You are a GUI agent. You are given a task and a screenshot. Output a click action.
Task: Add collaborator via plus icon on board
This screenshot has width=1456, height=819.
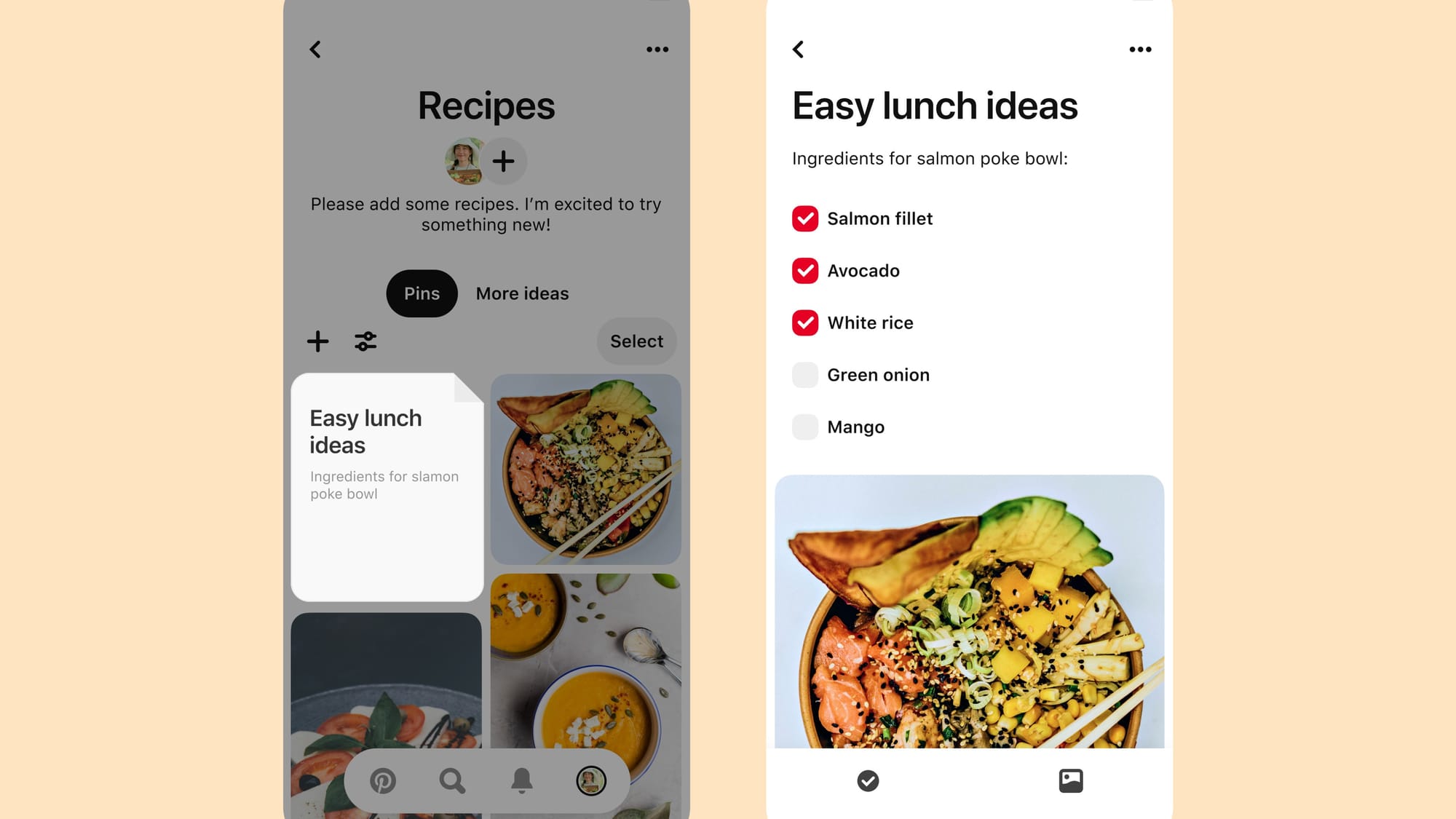point(504,160)
